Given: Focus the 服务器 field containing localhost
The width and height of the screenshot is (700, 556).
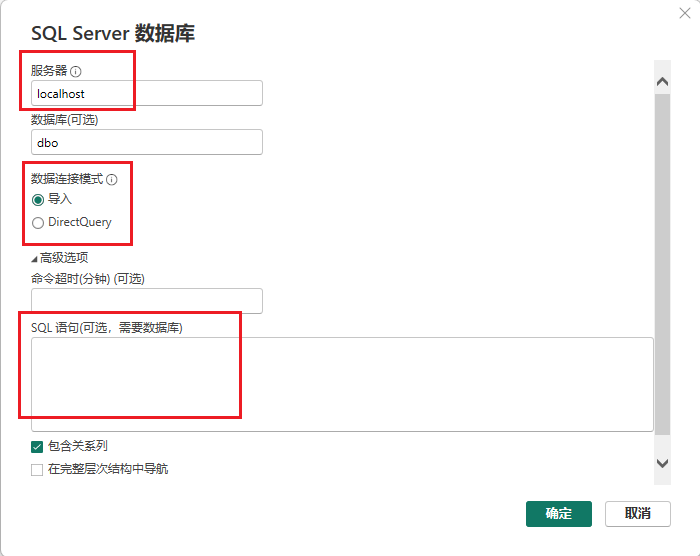Looking at the screenshot, I should click(x=147, y=93).
